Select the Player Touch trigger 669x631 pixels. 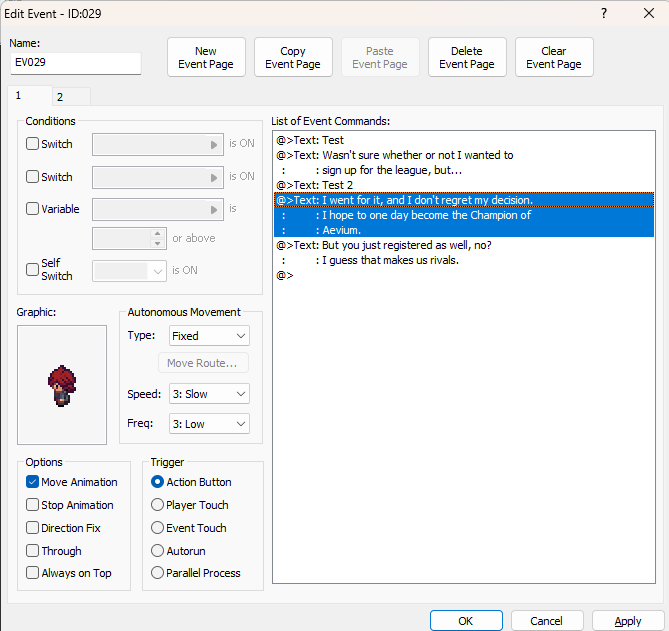click(x=158, y=505)
